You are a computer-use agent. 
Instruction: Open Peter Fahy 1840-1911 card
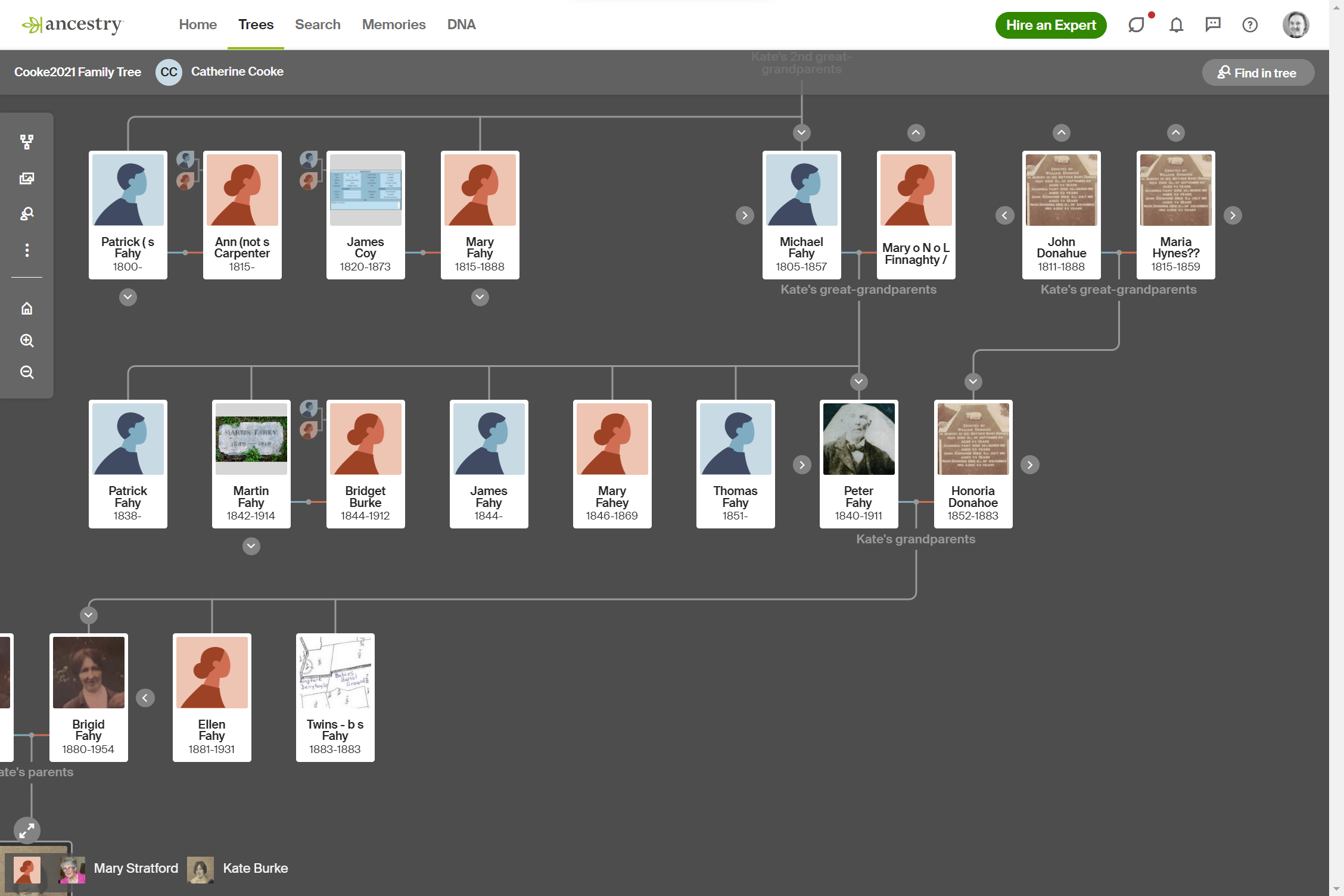pyautogui.click(x=859, y=464)
